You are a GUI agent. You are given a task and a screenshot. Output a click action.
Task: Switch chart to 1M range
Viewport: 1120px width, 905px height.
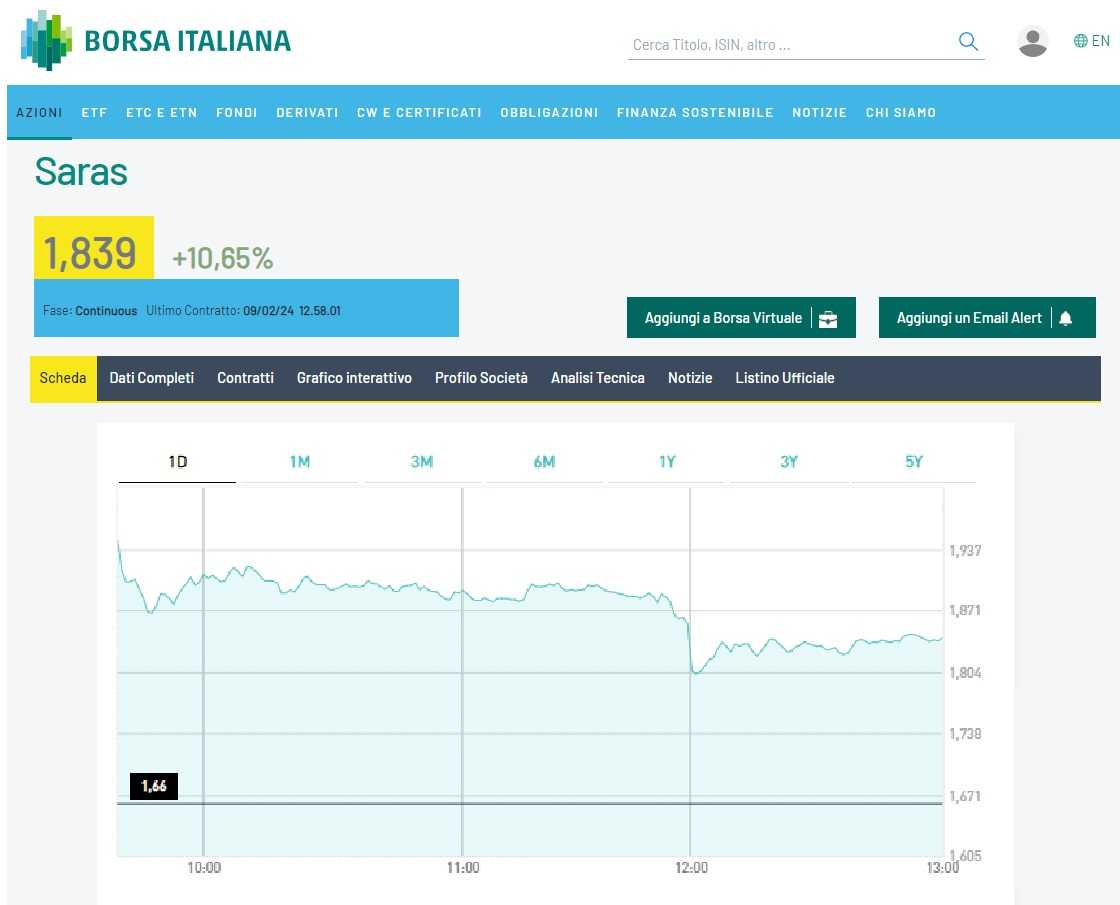(x=300, y=462)
